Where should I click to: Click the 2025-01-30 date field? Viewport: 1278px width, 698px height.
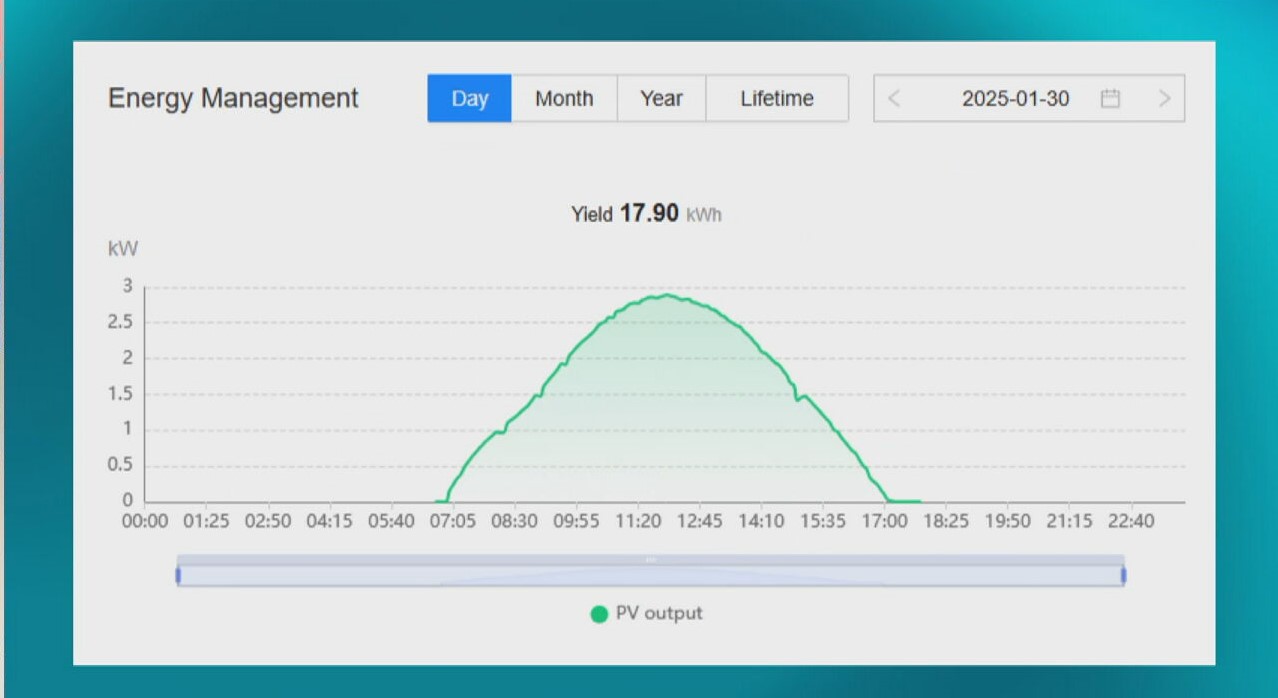click(x=1015, y=99)
